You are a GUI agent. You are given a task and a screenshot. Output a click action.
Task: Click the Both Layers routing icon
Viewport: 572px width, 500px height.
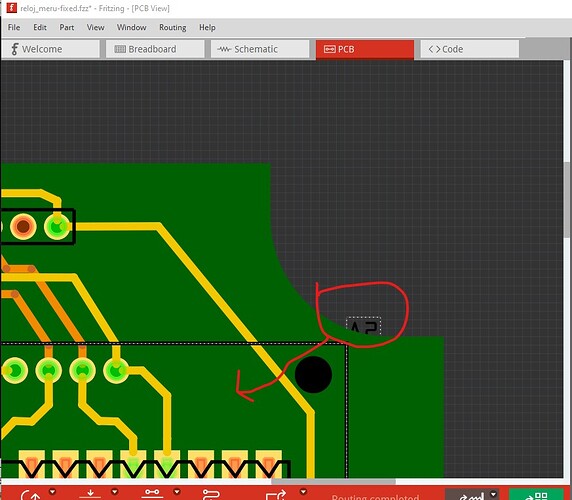(x=152, y=495)
